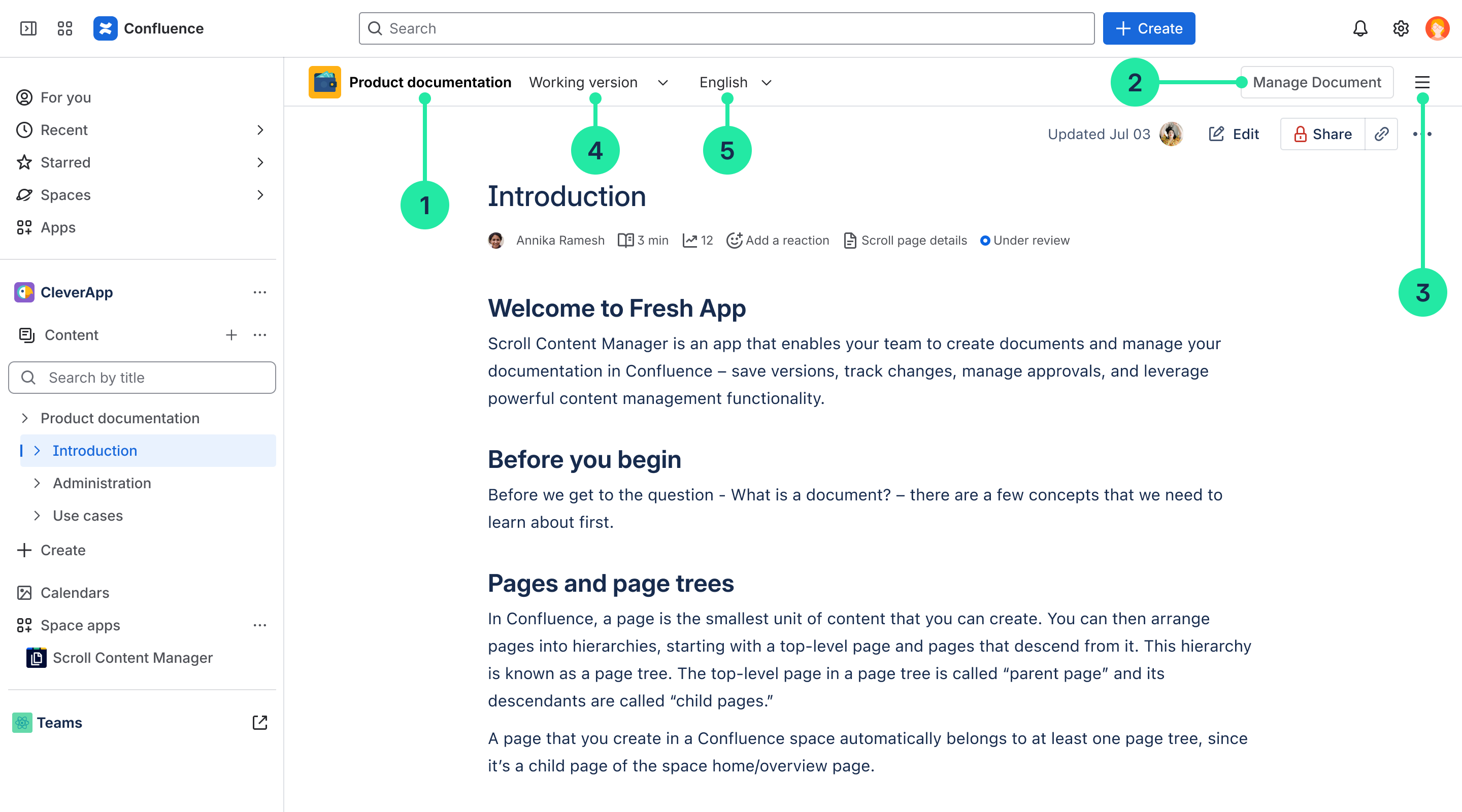Viewport: 1462px width, 812px height.
Task: Click Create at bottom of page tree
Action: pyautogui.click(x=51, y=550)
